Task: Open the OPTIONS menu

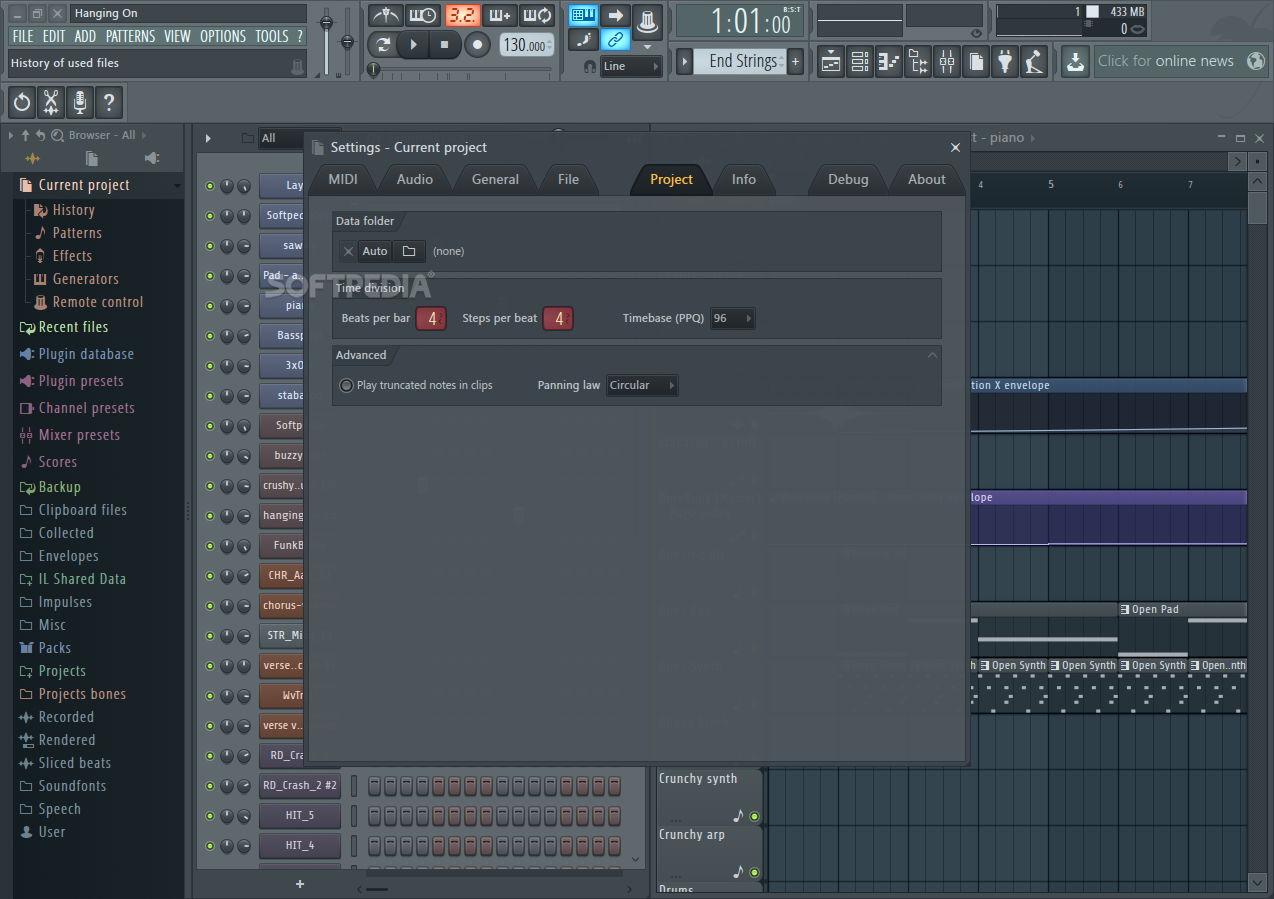Action: click(x=222, y=36)
